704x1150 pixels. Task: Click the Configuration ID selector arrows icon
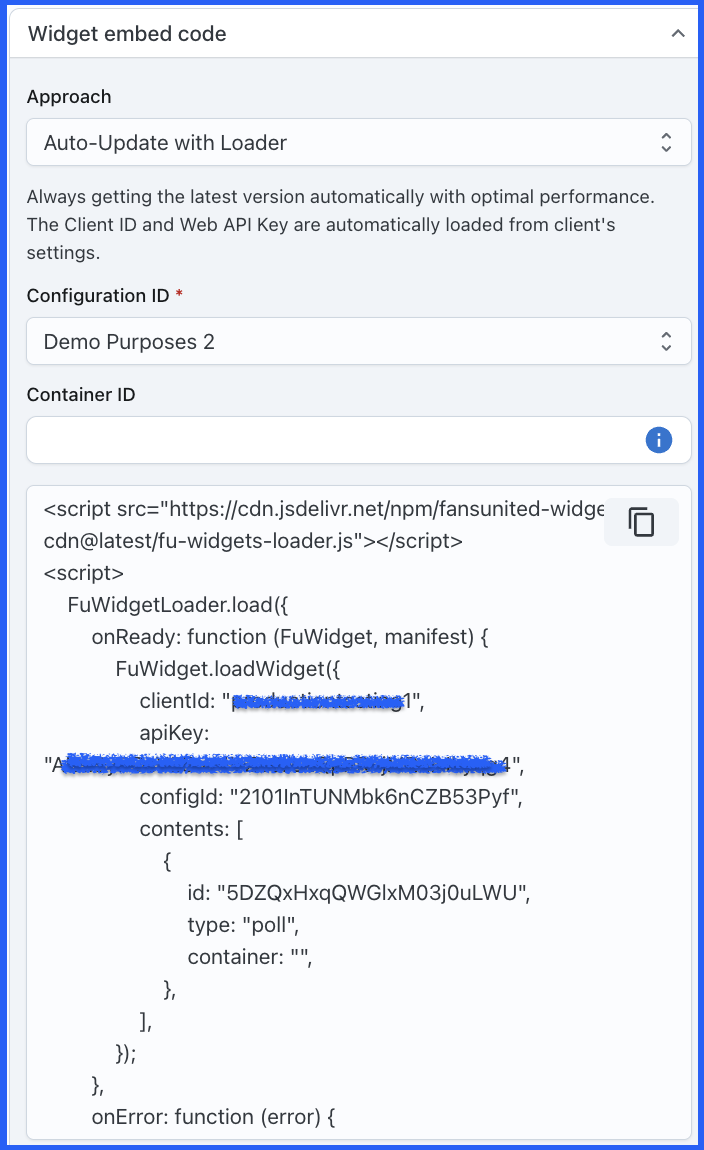pos(666,342)
